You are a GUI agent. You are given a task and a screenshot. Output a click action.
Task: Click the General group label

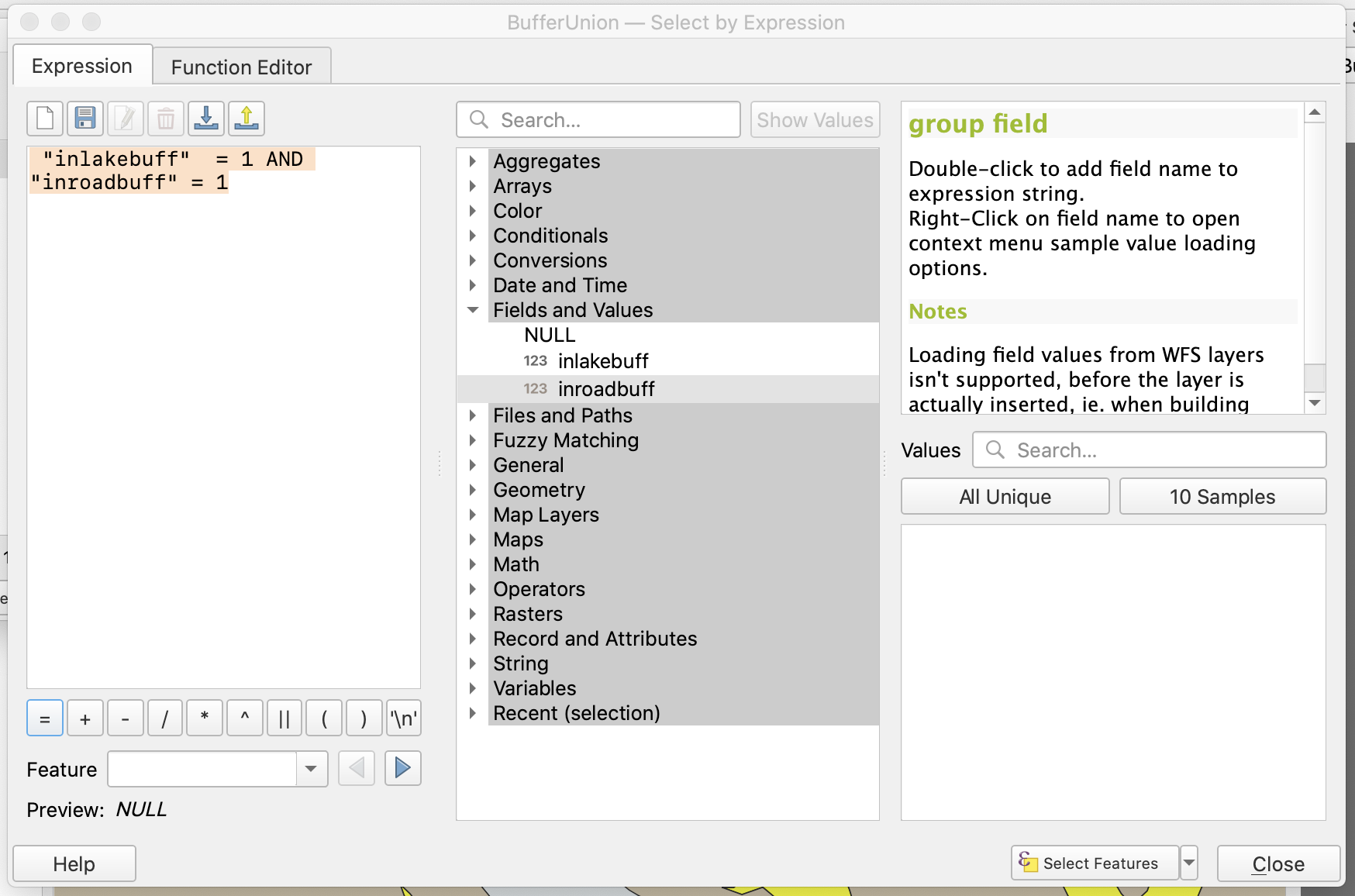point(529,465)
